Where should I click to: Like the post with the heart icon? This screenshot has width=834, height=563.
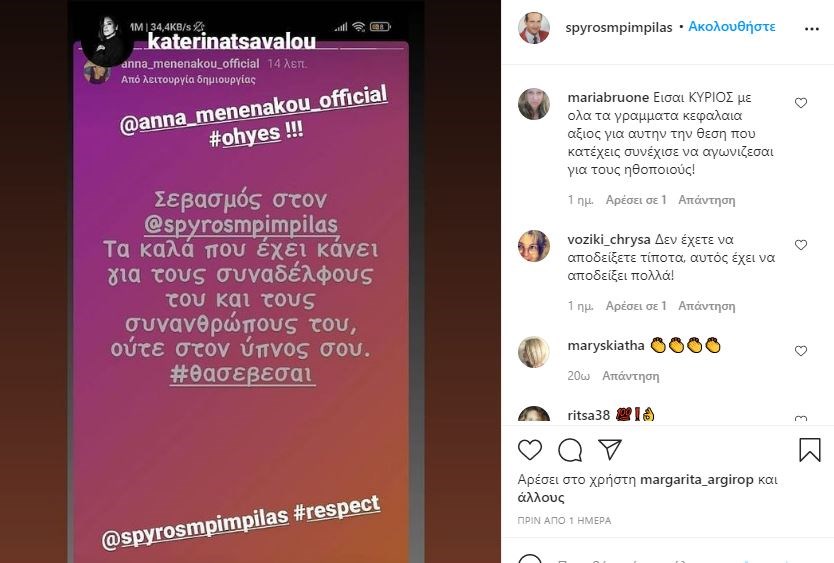(530, 450)
